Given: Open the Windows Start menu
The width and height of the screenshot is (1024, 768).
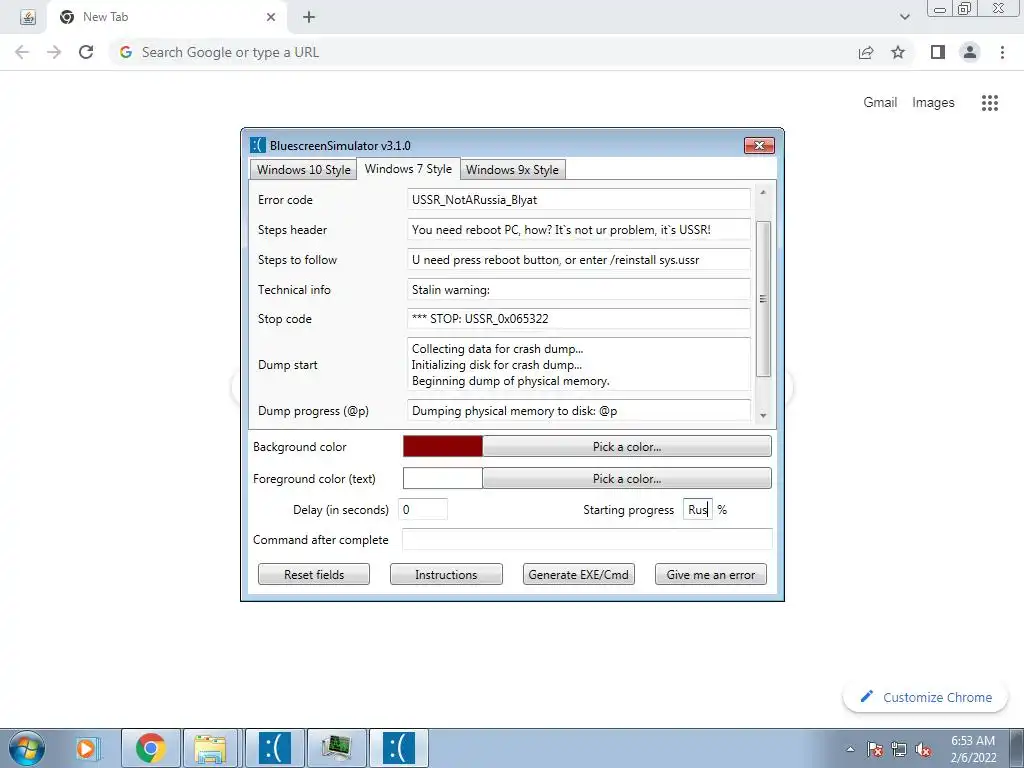Looking at the screenshot, I should click(27, 748).
